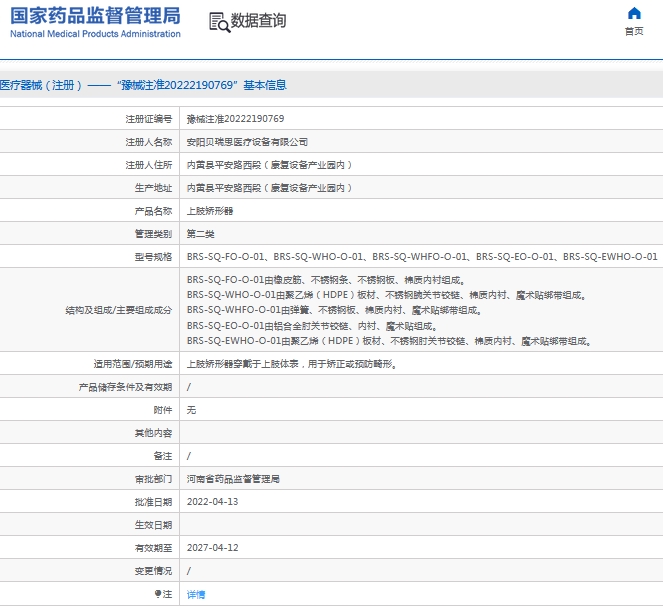
Task: Click National Medical Products Administration subtitle
Action: point(95,34)
